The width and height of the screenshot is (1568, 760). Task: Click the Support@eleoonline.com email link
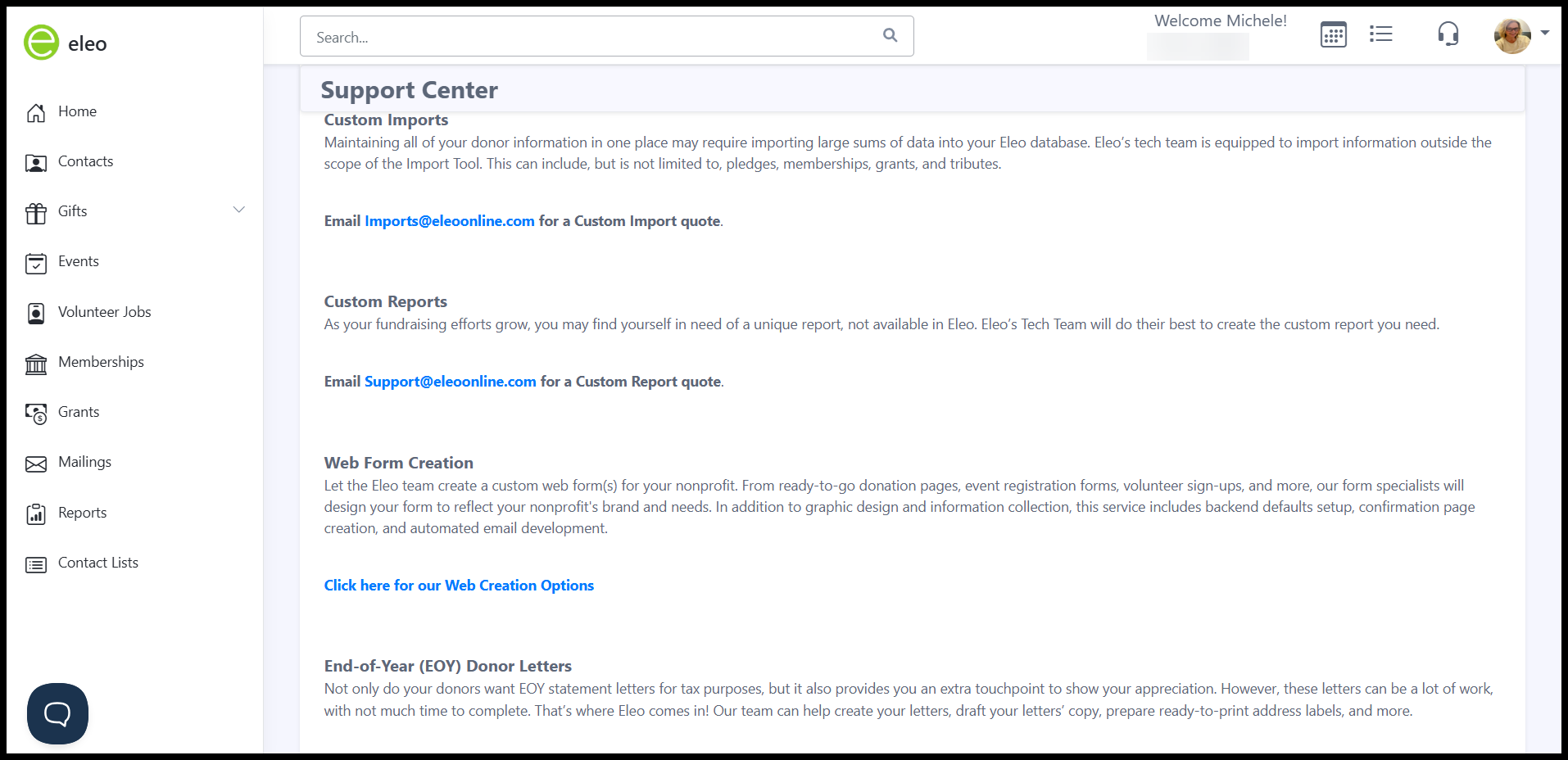[x=450, y=382]
